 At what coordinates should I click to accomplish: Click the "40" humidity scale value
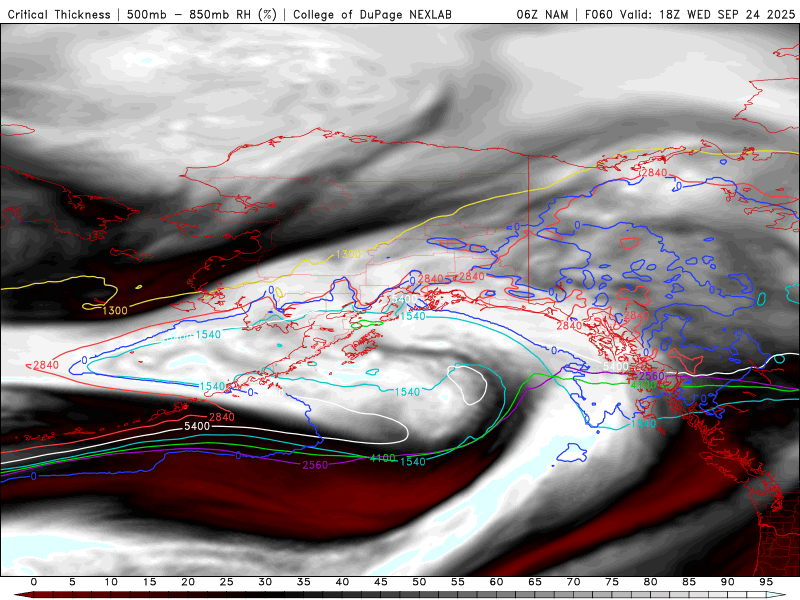[x=342, y=582]
